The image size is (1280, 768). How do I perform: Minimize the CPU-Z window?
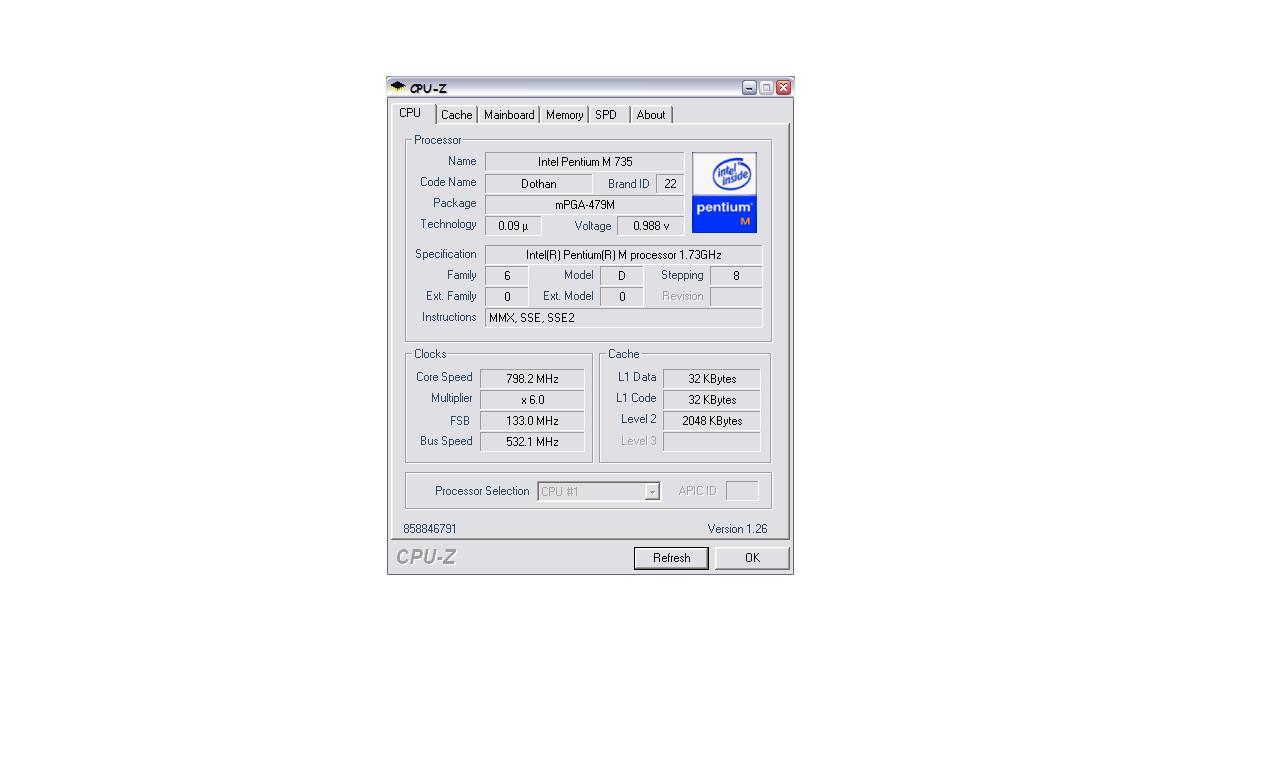(749, 88)
